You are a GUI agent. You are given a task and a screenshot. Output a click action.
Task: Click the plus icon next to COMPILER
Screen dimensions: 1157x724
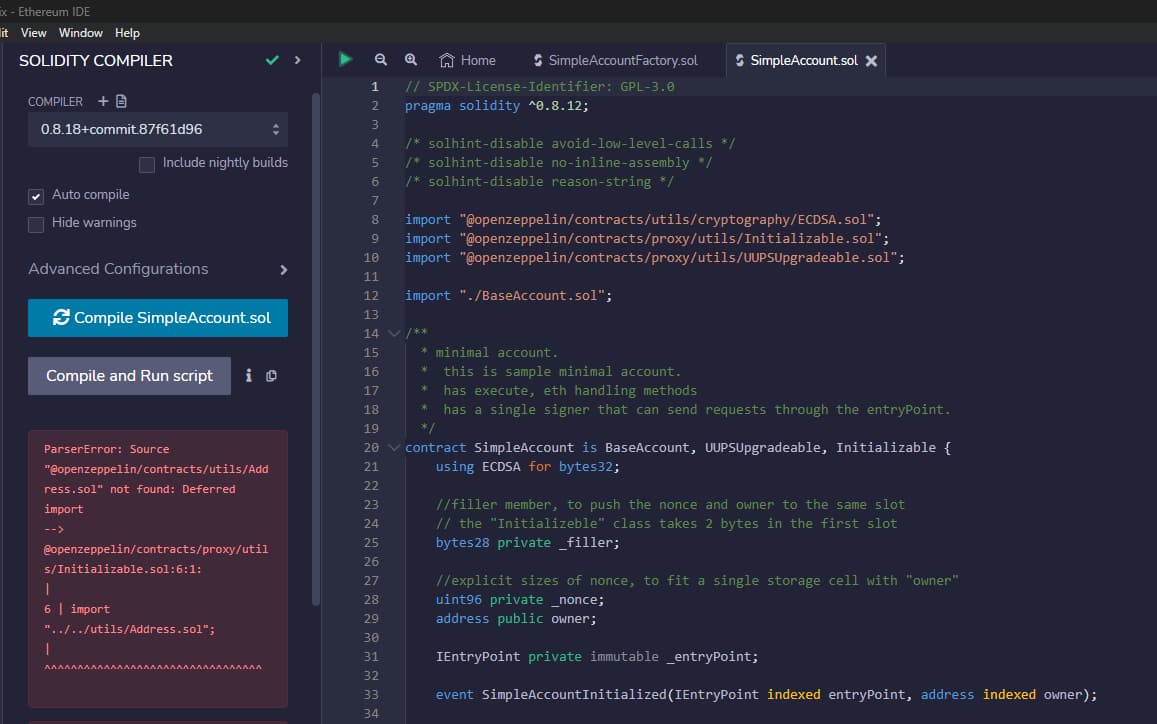(x=103, y=101)
